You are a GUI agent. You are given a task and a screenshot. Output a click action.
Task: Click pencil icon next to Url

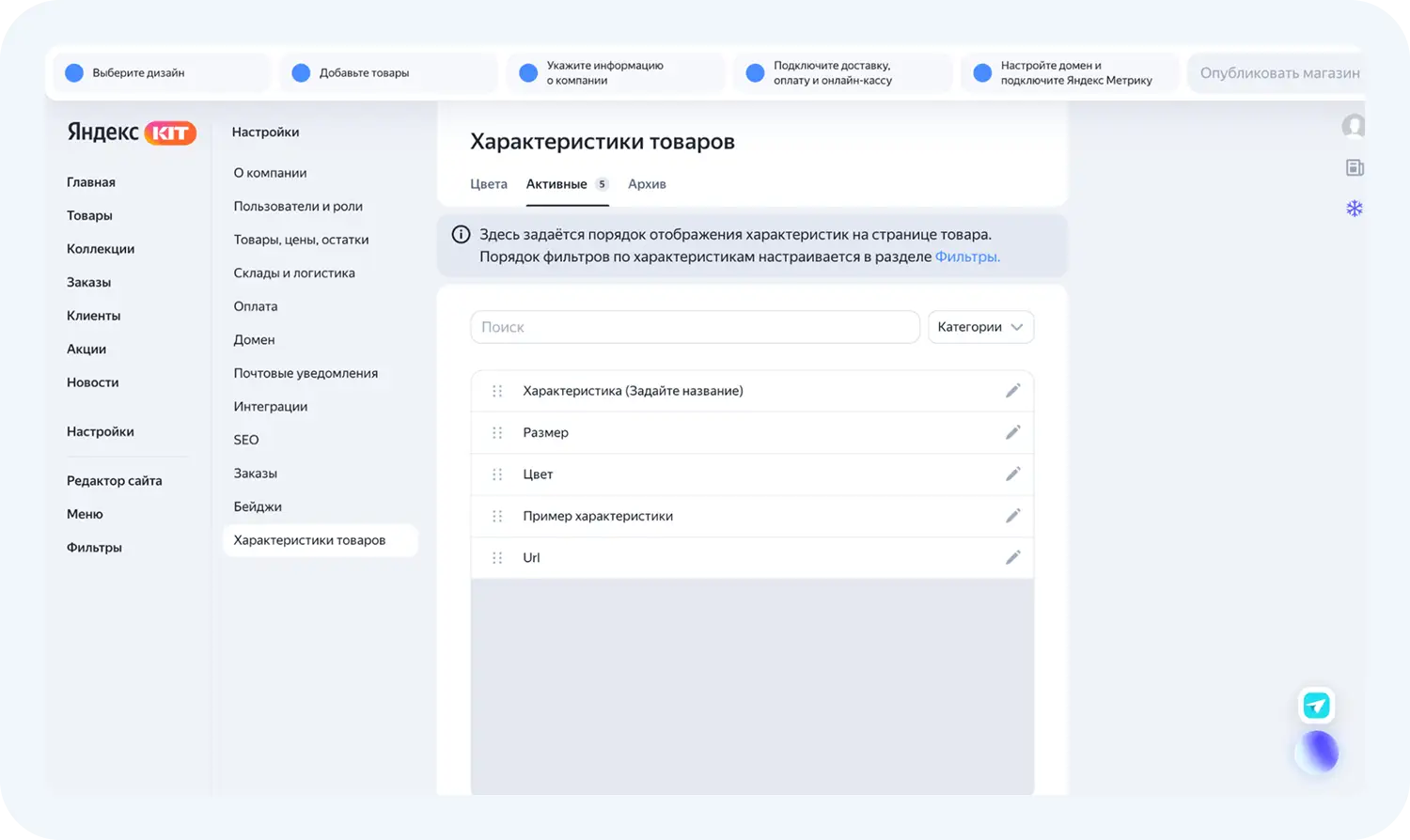[1012, 557]
